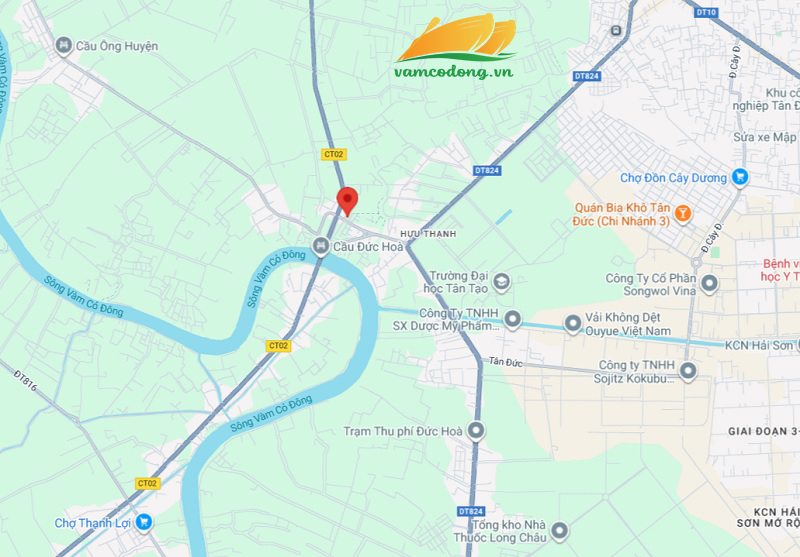Open Công Ty Cổ Phần Songwol Vina marker
800x557 pixels.
pos(709,284)
